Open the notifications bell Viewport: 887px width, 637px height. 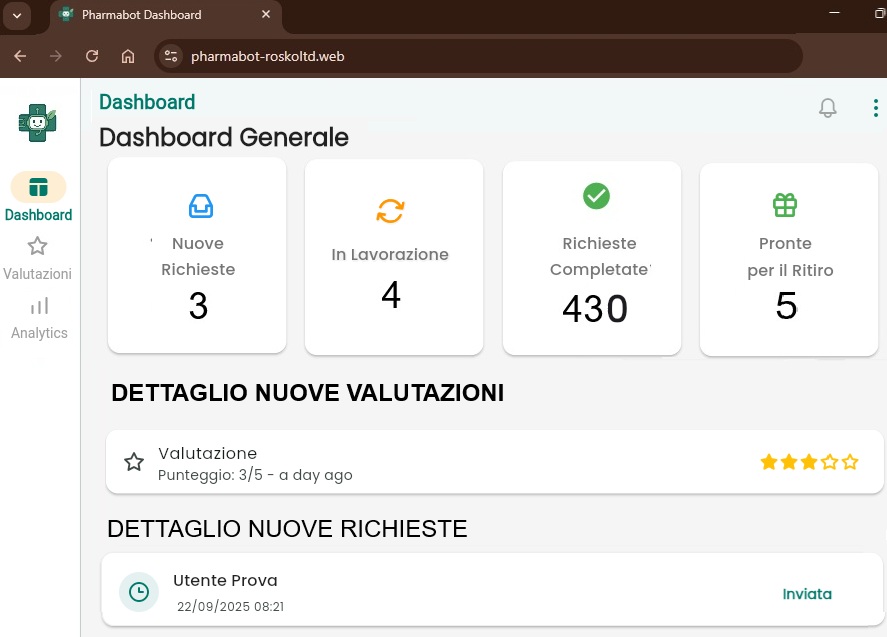(828, 107)
